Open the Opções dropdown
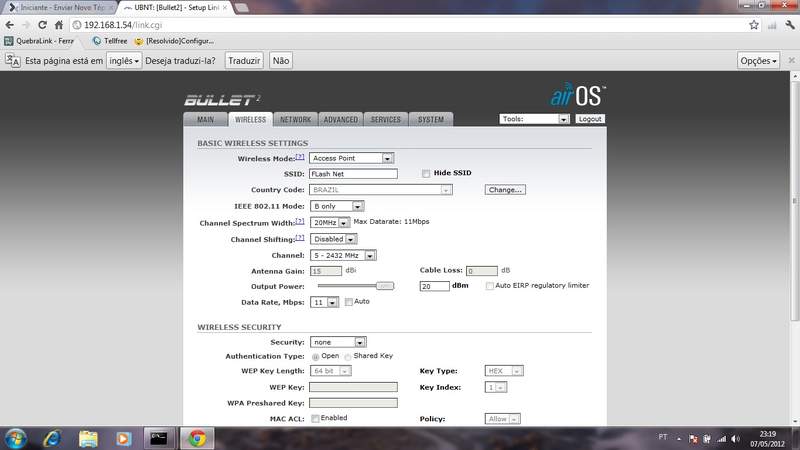Screen dimensions: 800x450 pos(758,61)
